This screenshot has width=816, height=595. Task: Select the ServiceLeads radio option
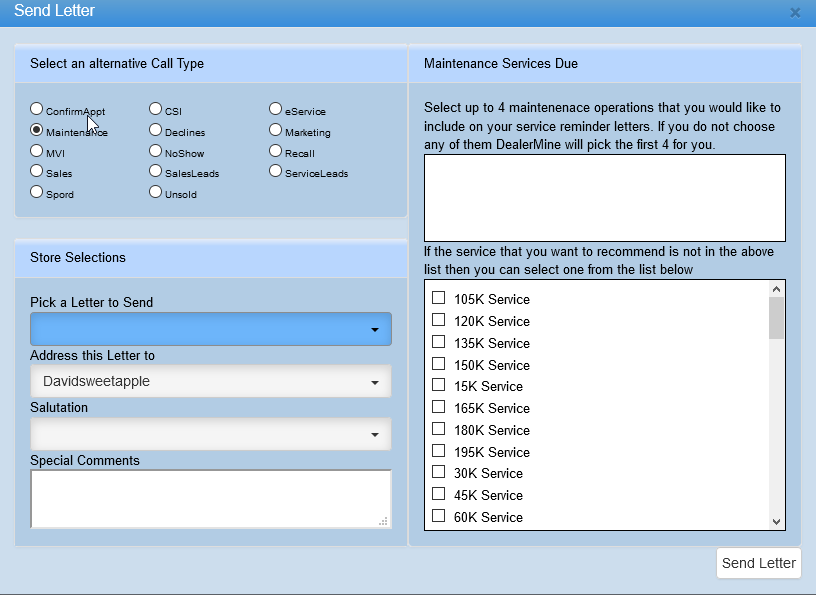tap(276, 171)
